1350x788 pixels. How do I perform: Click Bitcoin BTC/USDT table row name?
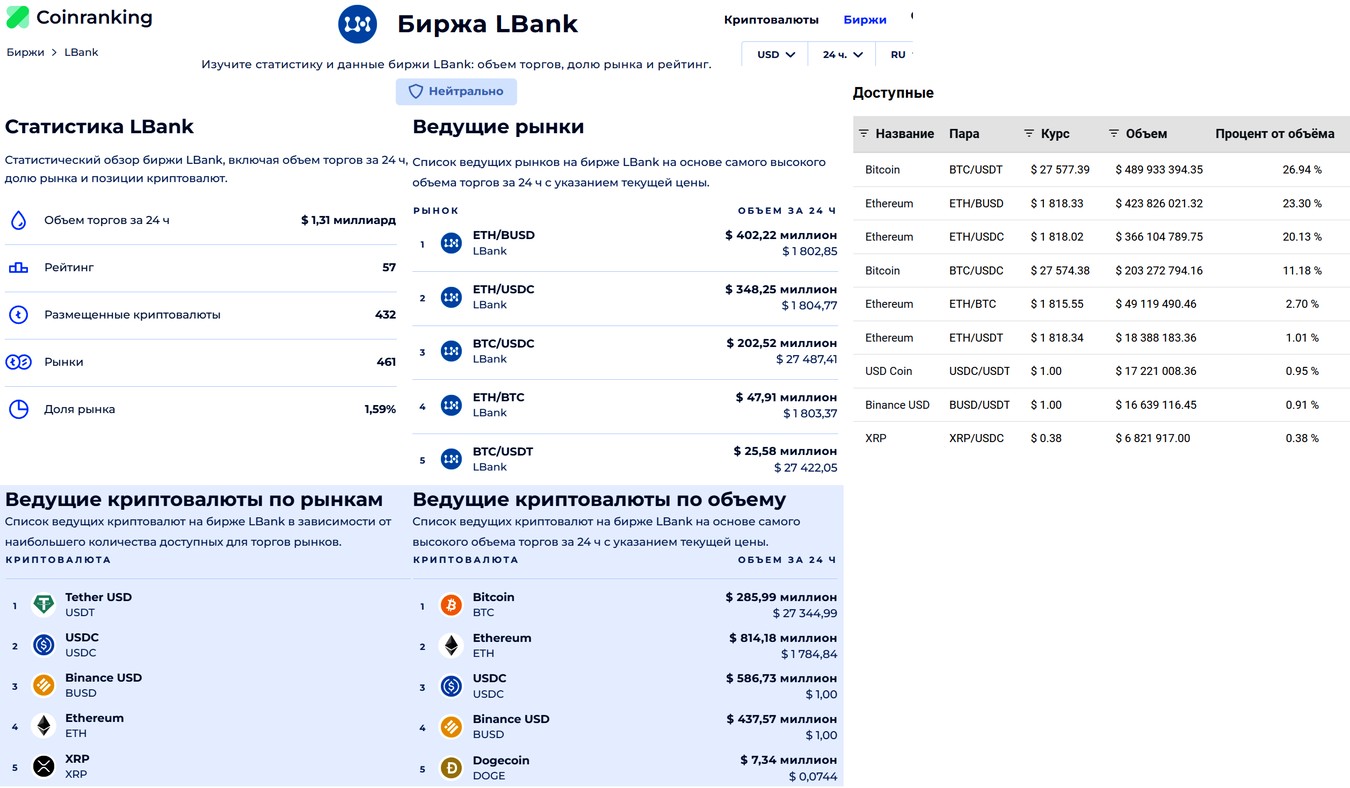click(882, 170)
